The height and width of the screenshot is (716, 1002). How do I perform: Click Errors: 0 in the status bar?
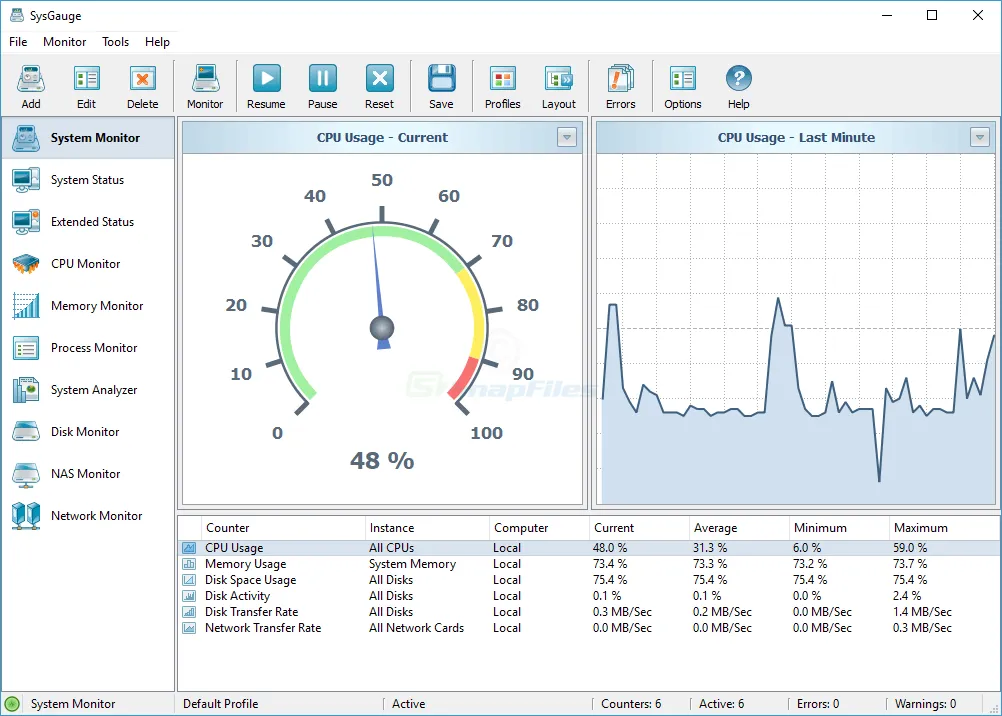(818, 704)
